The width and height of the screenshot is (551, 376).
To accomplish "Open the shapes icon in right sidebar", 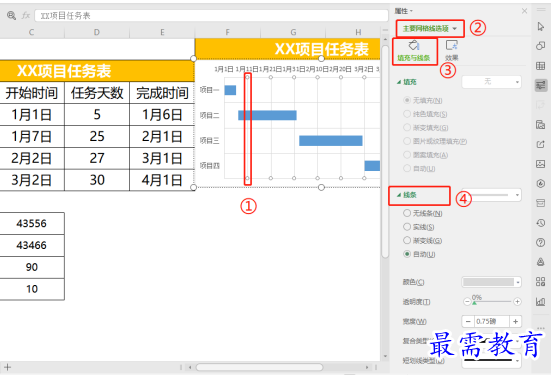I will pyautogui.click(x=541, y=46).
